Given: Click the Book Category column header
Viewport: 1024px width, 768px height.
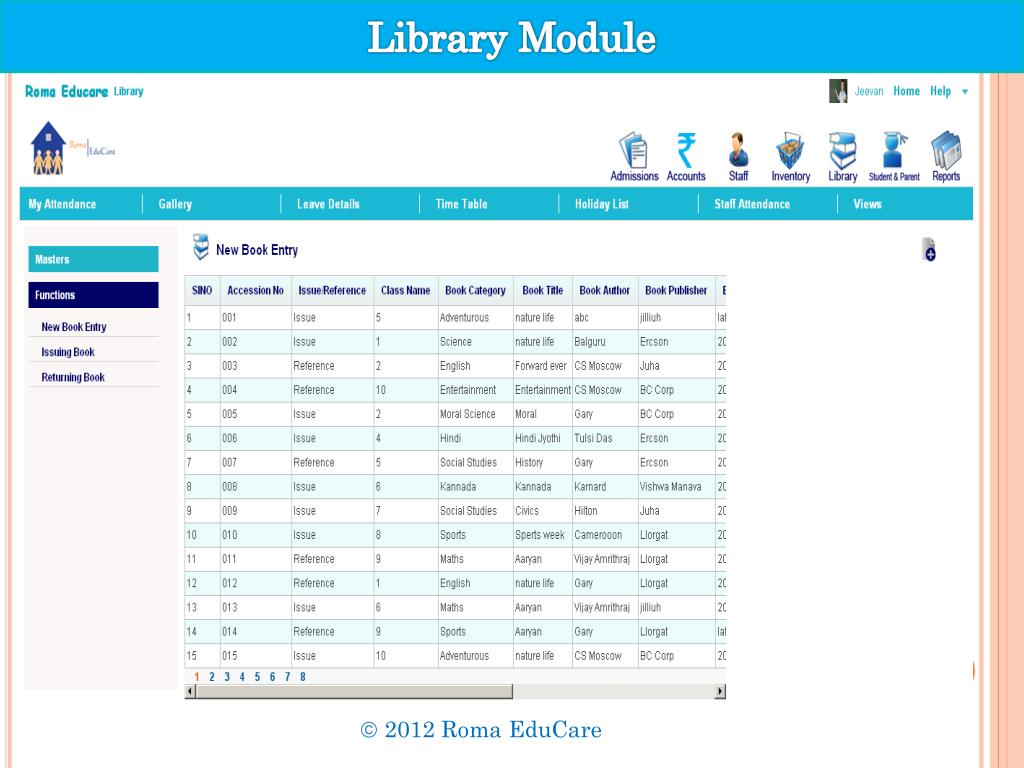Looking at the screenshot, I should [x=475, y=290].
